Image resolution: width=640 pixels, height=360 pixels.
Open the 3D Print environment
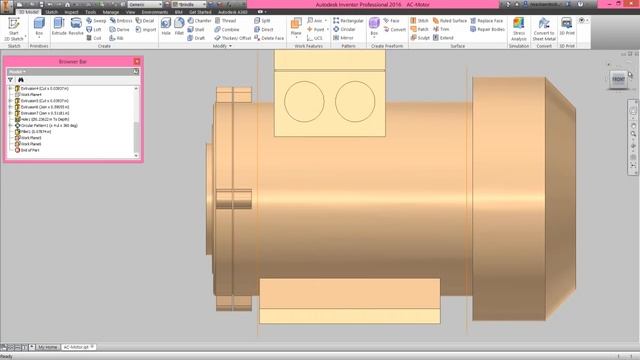(567, 27)
